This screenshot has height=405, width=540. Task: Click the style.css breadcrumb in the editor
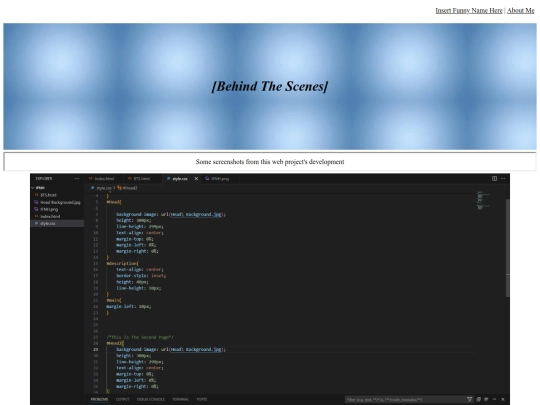(104, 188)
